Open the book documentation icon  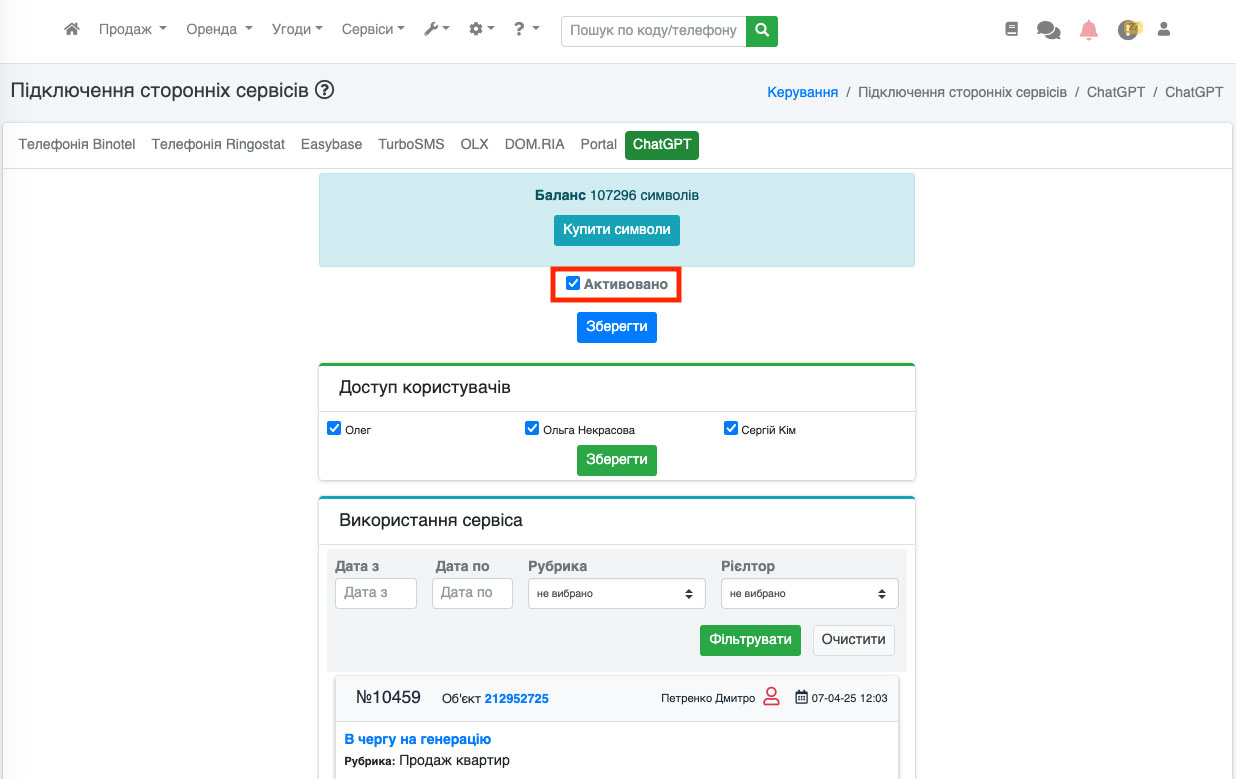tap(1011, 30)
